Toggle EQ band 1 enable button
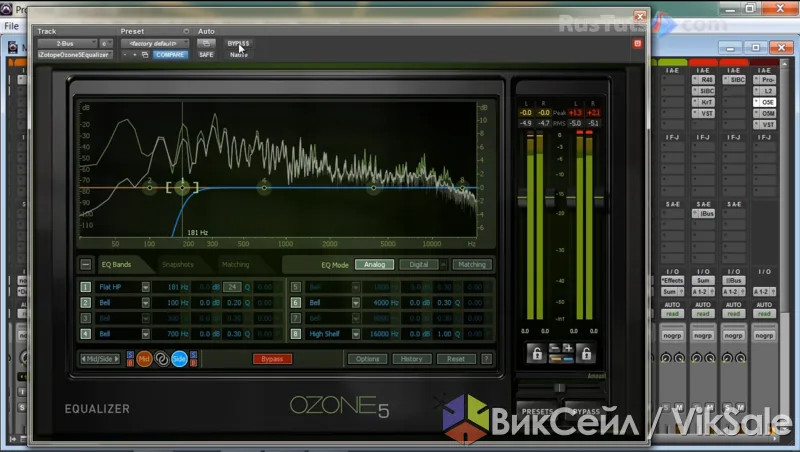Image resolution: width=800 pixels, height=452 pixels. pos(85,287)
